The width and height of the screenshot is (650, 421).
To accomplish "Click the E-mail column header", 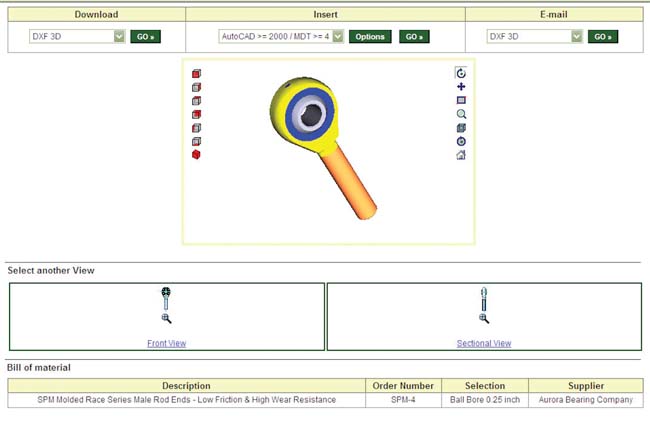I will (x=554, y=15).
